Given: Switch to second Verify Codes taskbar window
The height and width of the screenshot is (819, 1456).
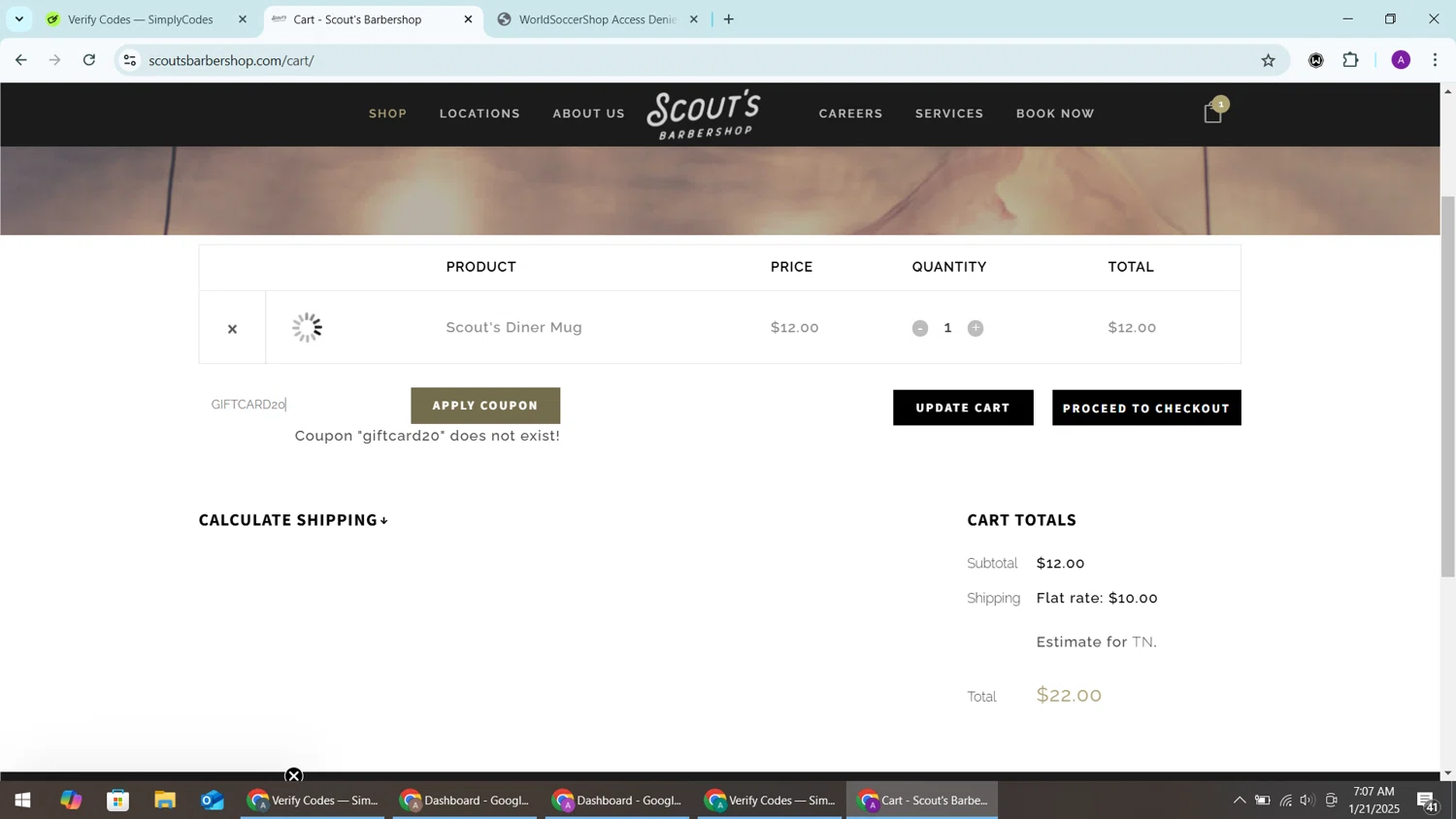Looking at the screenshot, I should coord(770,801).
